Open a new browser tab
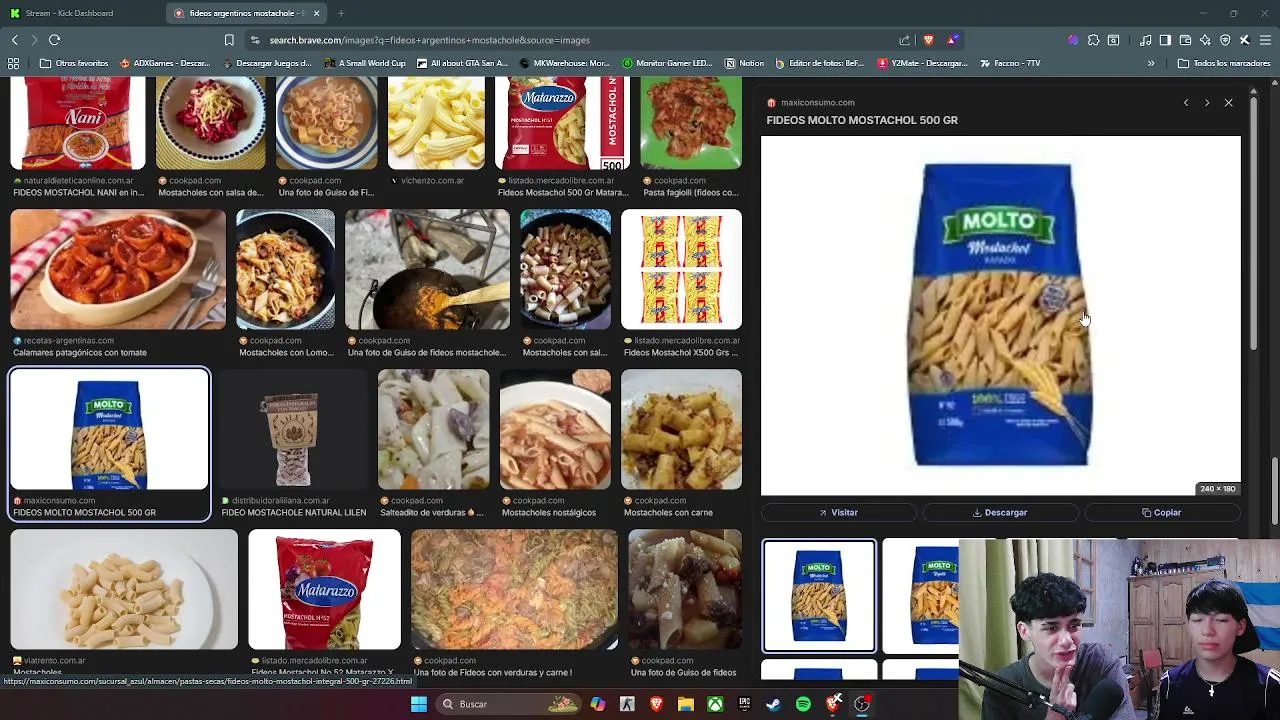 click(x=341, y=13)
